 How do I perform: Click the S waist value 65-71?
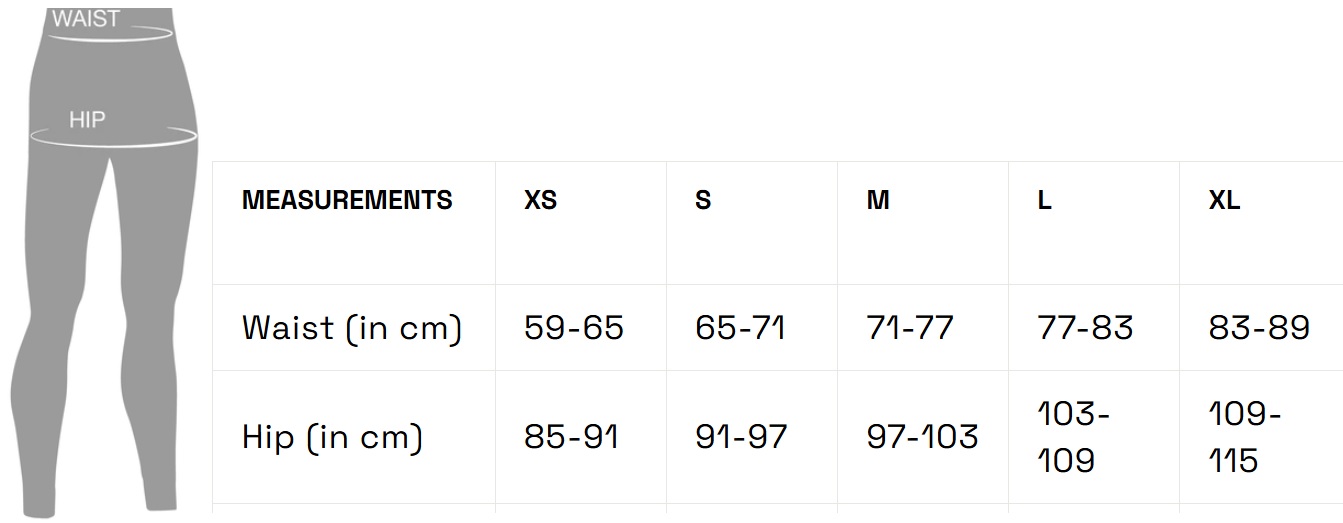[740, 328]
